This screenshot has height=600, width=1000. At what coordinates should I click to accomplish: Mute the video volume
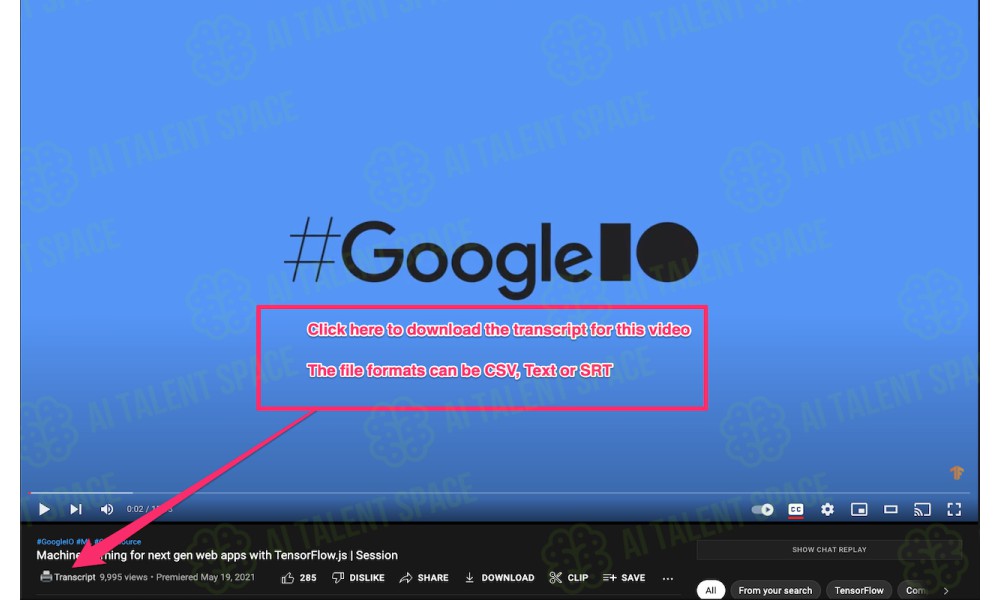[107, 509]
